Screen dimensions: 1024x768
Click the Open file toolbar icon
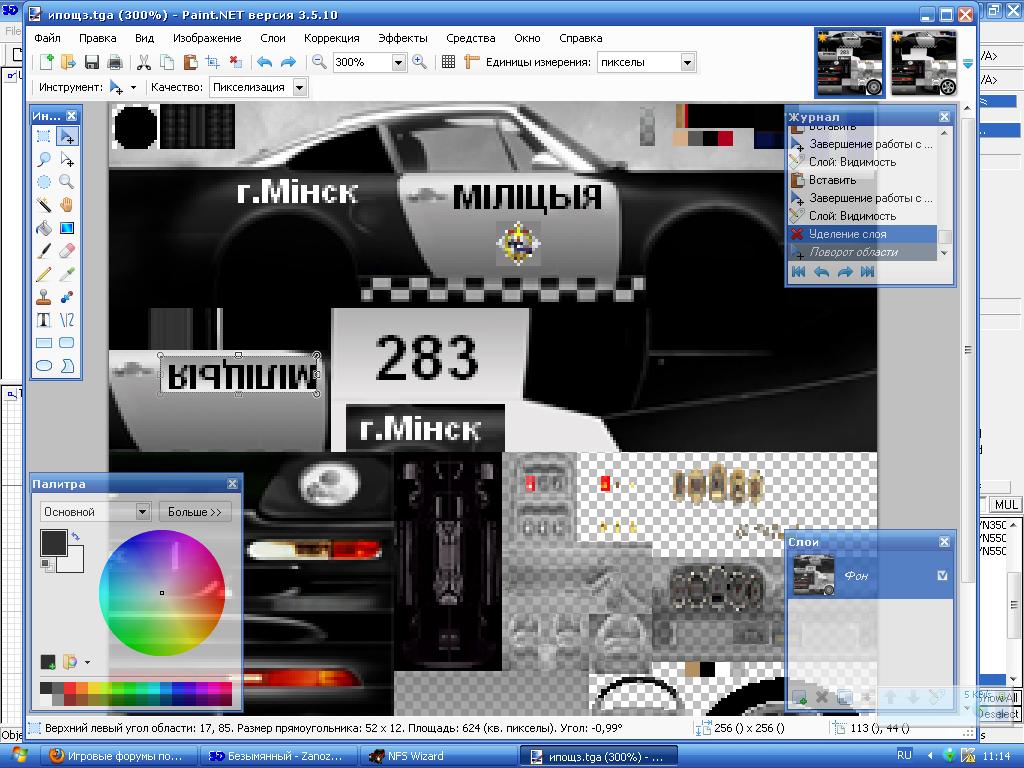click(68, 62)
